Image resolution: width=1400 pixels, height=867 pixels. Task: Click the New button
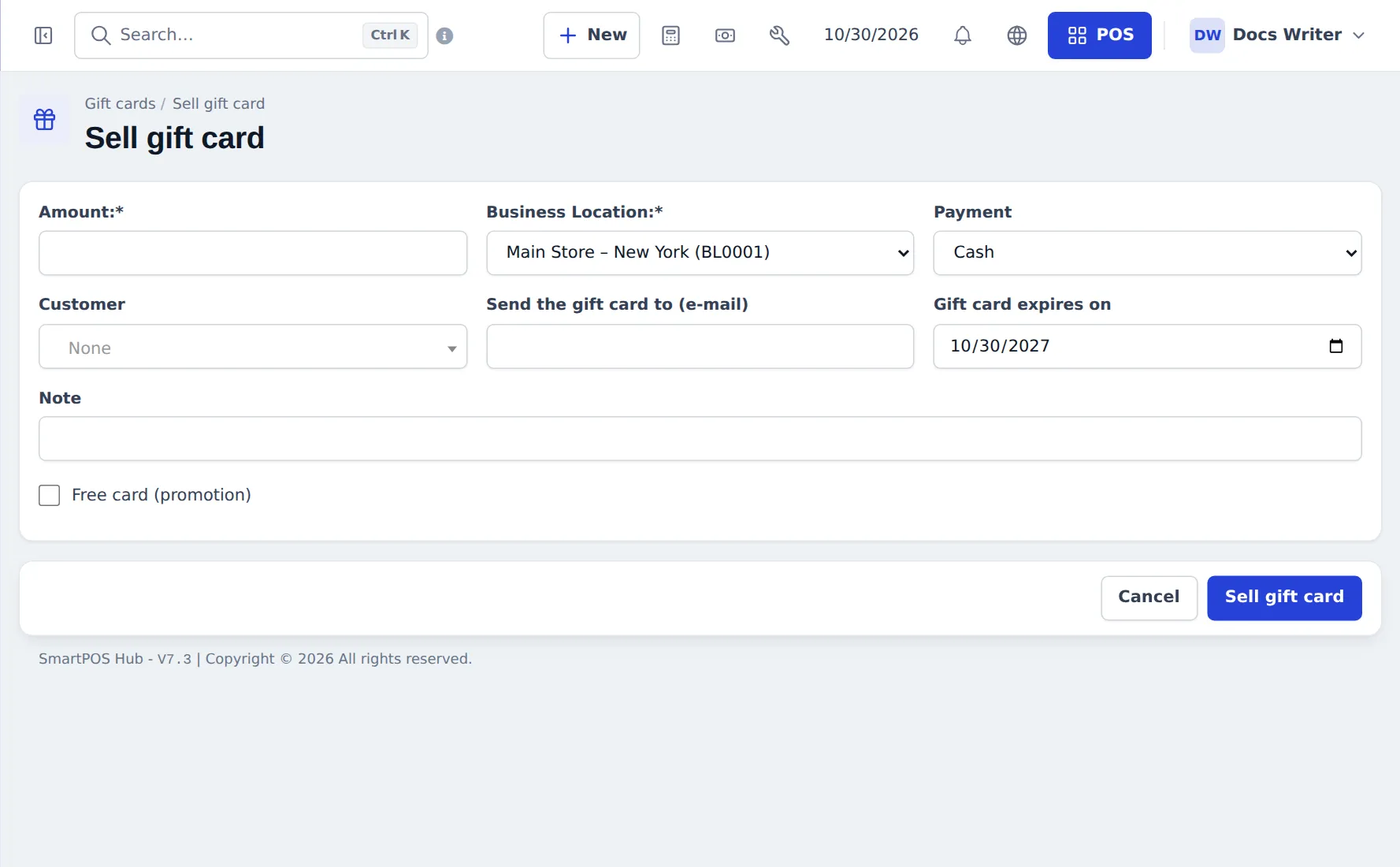pyautogui.click(x=592, y=35)
